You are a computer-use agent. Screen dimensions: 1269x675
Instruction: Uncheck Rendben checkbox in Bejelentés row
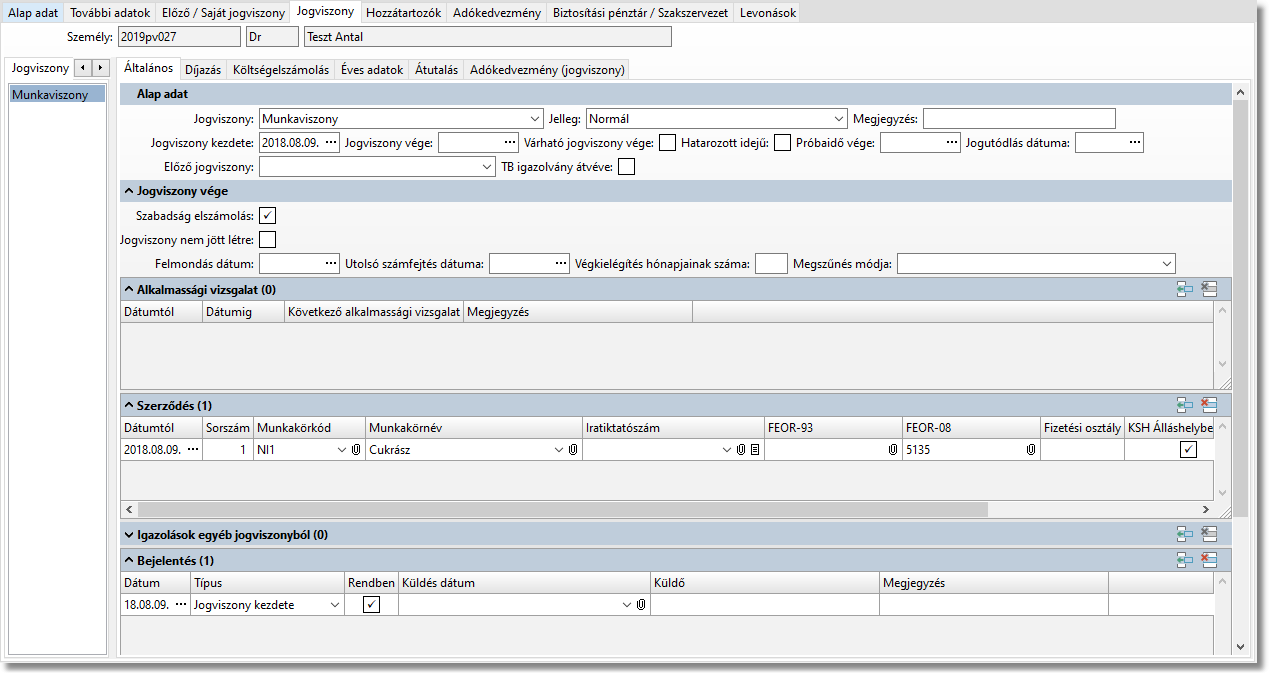click(371, 605)
